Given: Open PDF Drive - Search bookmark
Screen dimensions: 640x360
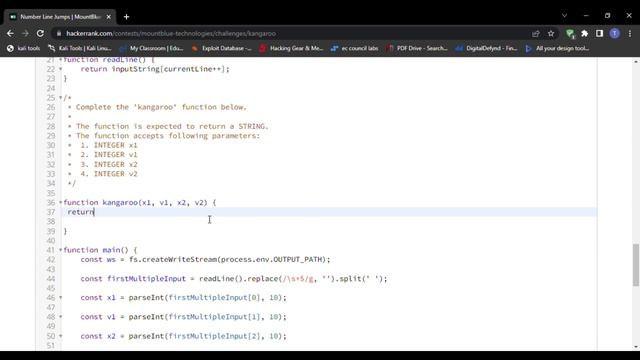Looking at the screenshot, I should point(417,48).
